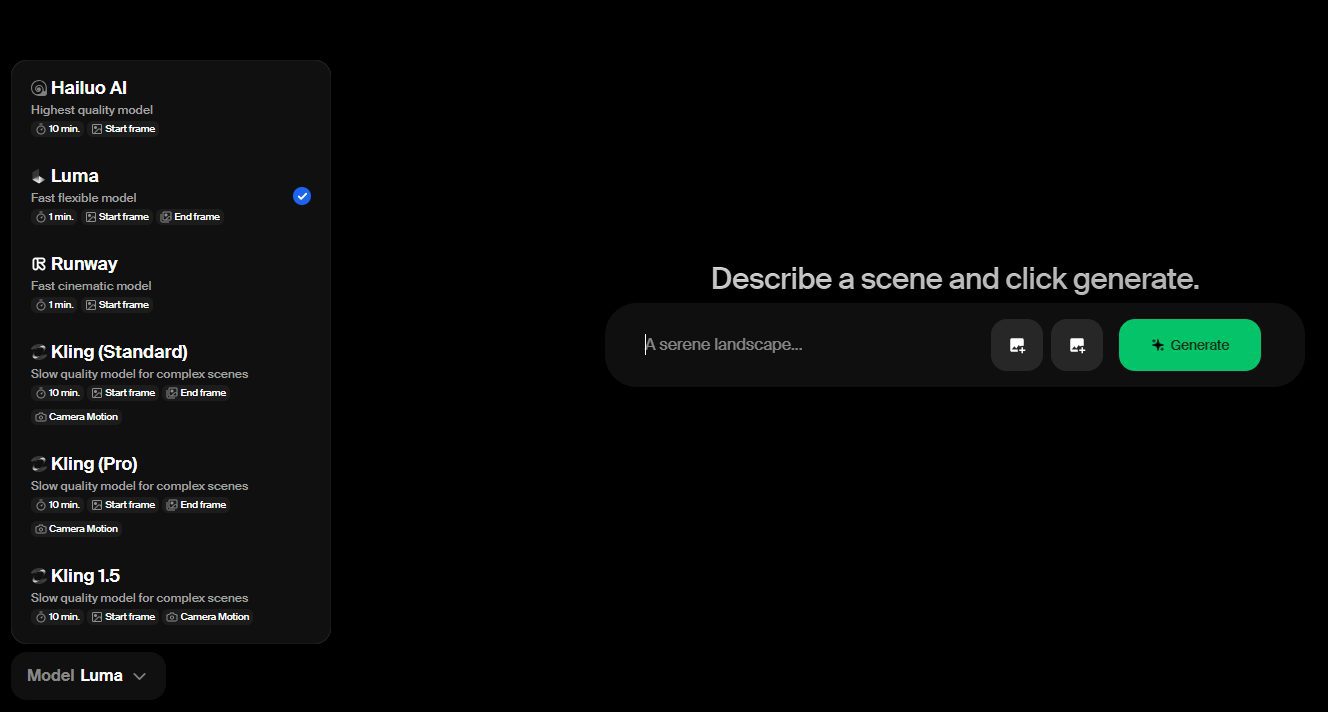Image resolution: width=1328 pixels, height=712 pixels.
Task: Click the '10 min.' badge under Hailuo AI
Action: click(57, 129)
